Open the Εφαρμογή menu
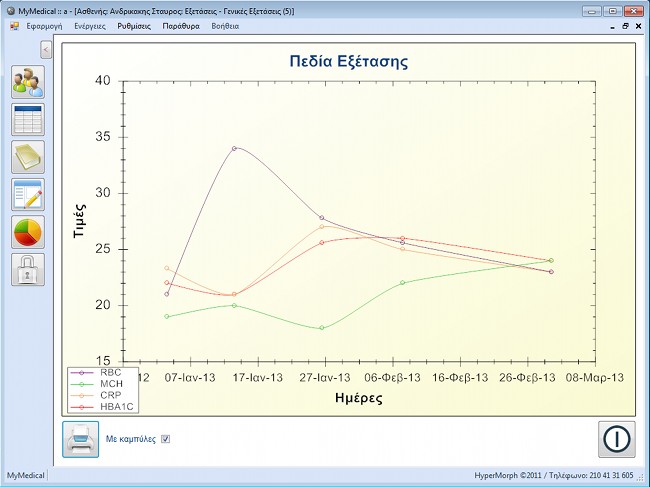This screenshot has height=487, width=650. (x=46, y=25)
